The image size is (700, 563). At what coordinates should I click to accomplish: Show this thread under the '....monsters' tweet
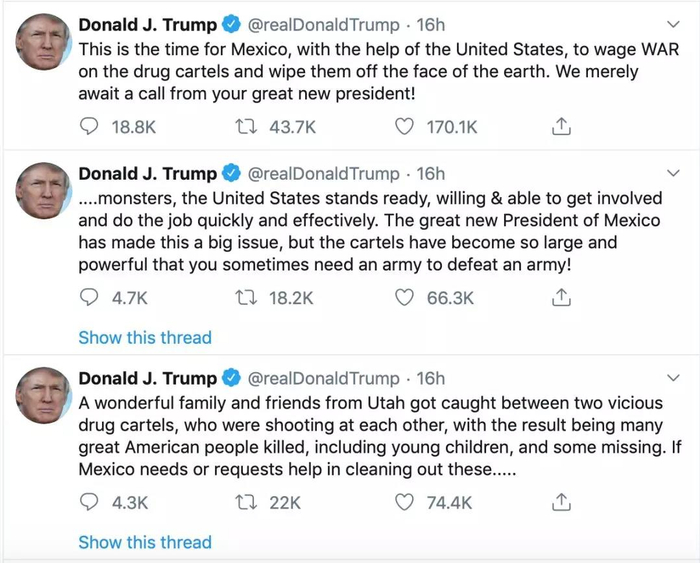[145, 338]
